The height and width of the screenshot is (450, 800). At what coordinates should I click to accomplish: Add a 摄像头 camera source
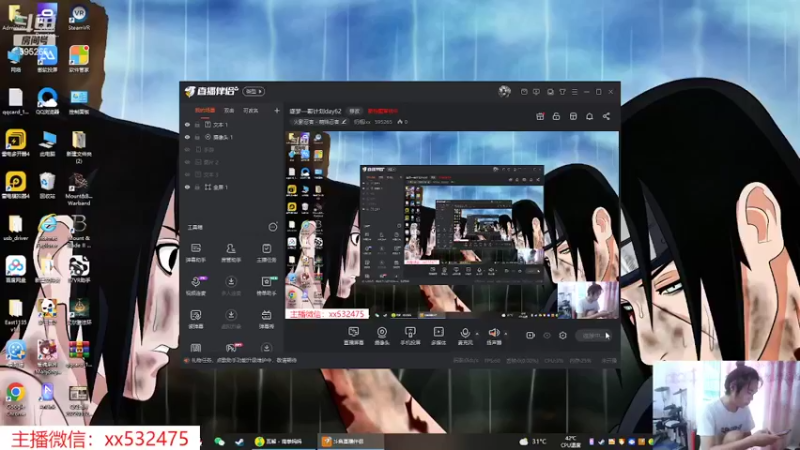point(382,336)
